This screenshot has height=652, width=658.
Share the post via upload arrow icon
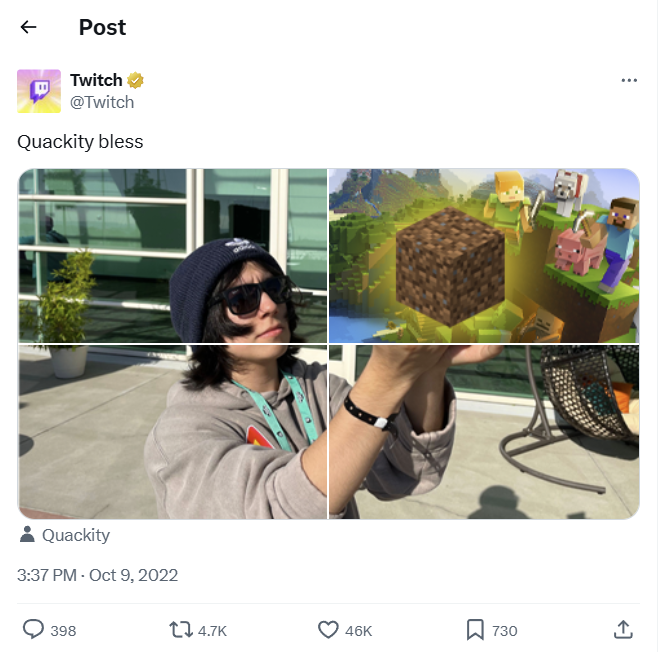[623, 629]
